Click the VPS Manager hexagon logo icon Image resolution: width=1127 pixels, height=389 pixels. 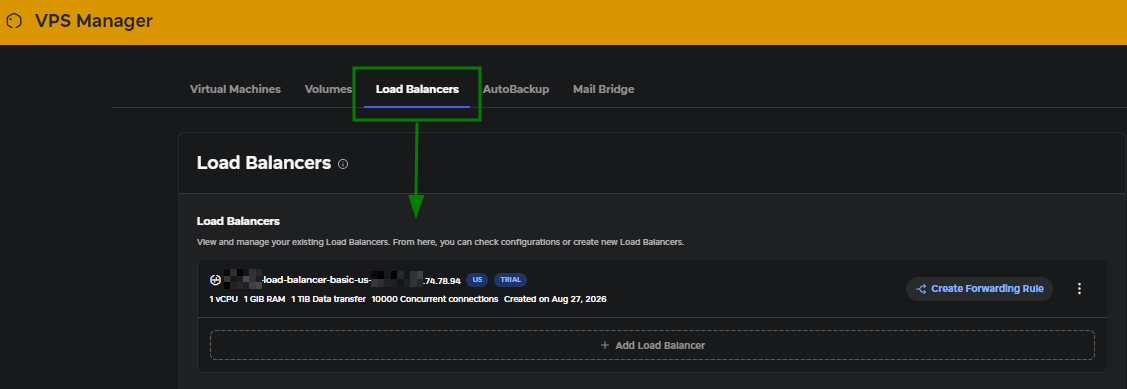(x=14, y=21)
